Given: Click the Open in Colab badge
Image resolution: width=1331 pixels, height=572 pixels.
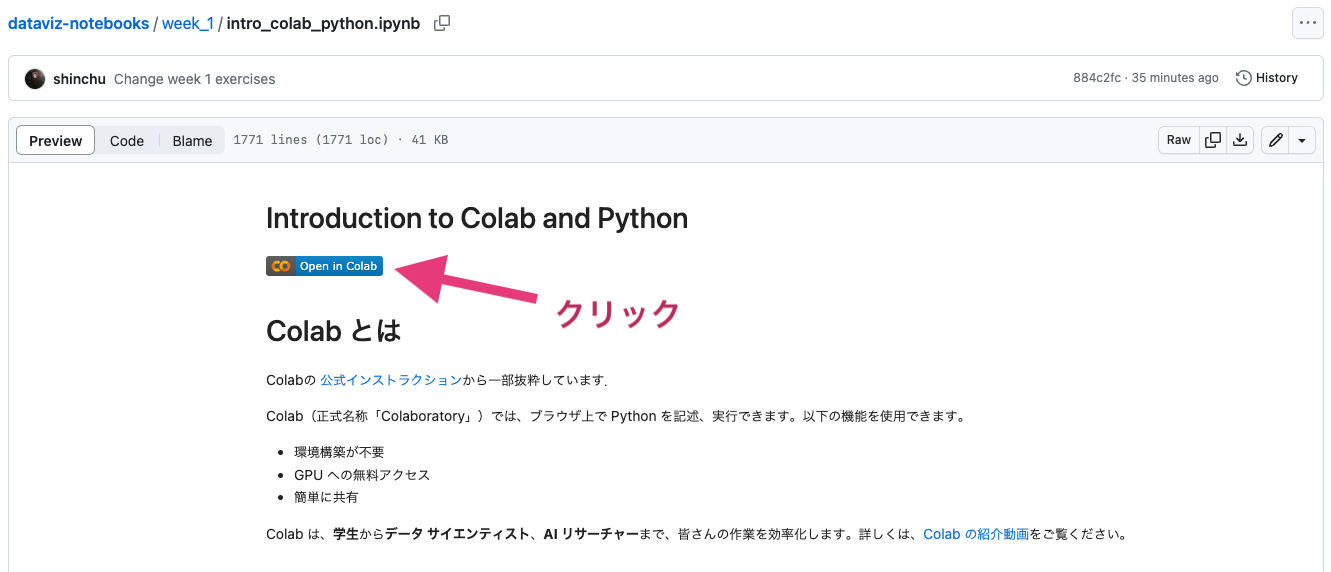Looking at the screenshot, I should click(324, 266).
